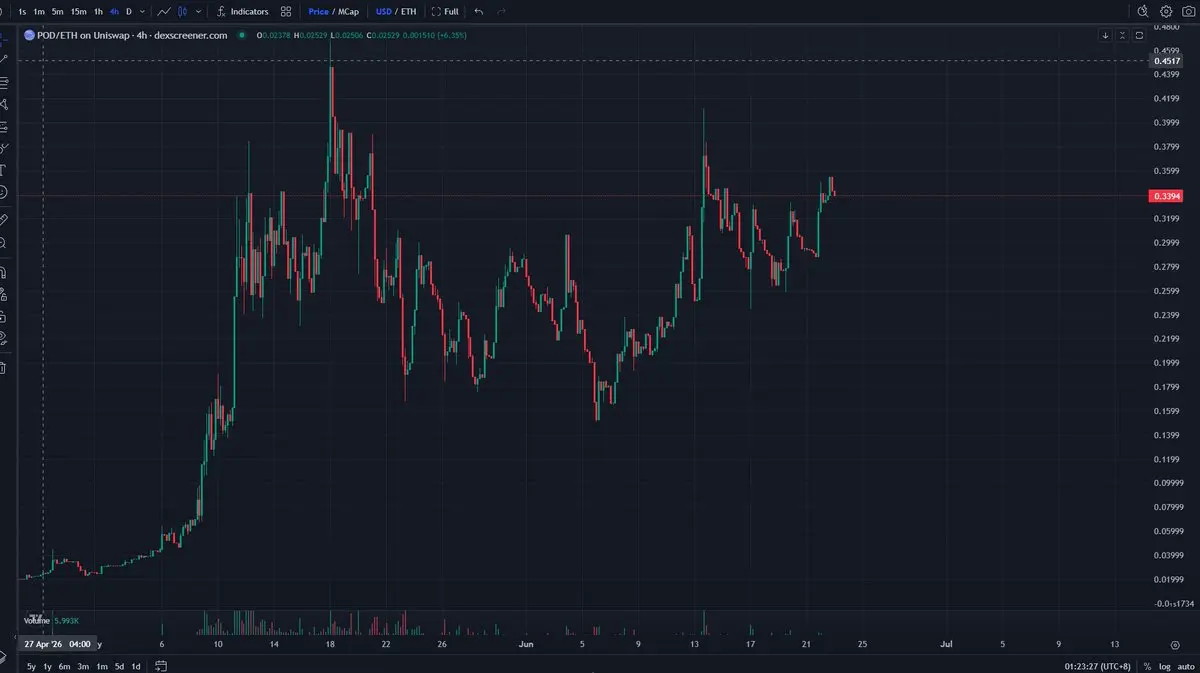Select the candlestick chart style icon
Screen dimensions: 1200x673
(184, 12)
